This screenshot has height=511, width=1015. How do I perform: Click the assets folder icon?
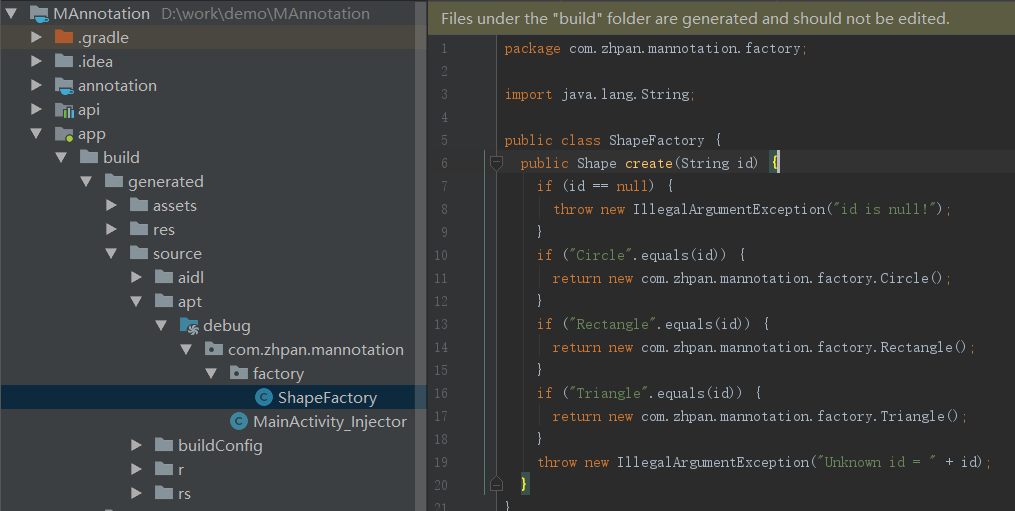(x=139, y=205)
